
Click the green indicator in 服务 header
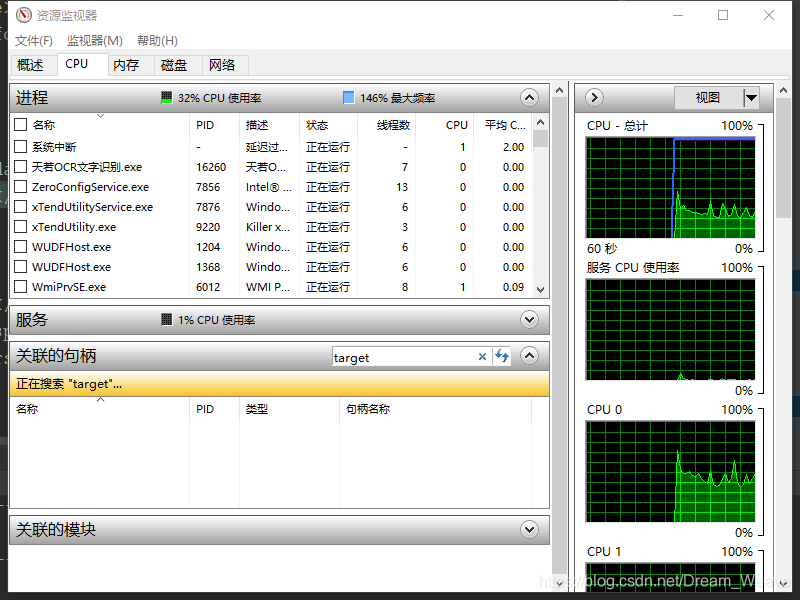[x=166, y=320]
